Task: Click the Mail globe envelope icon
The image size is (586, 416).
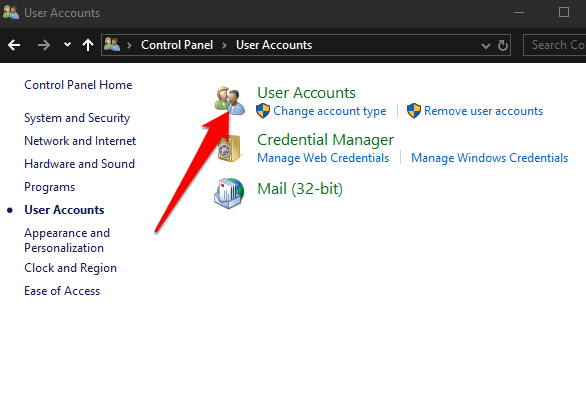Action: 229,193
